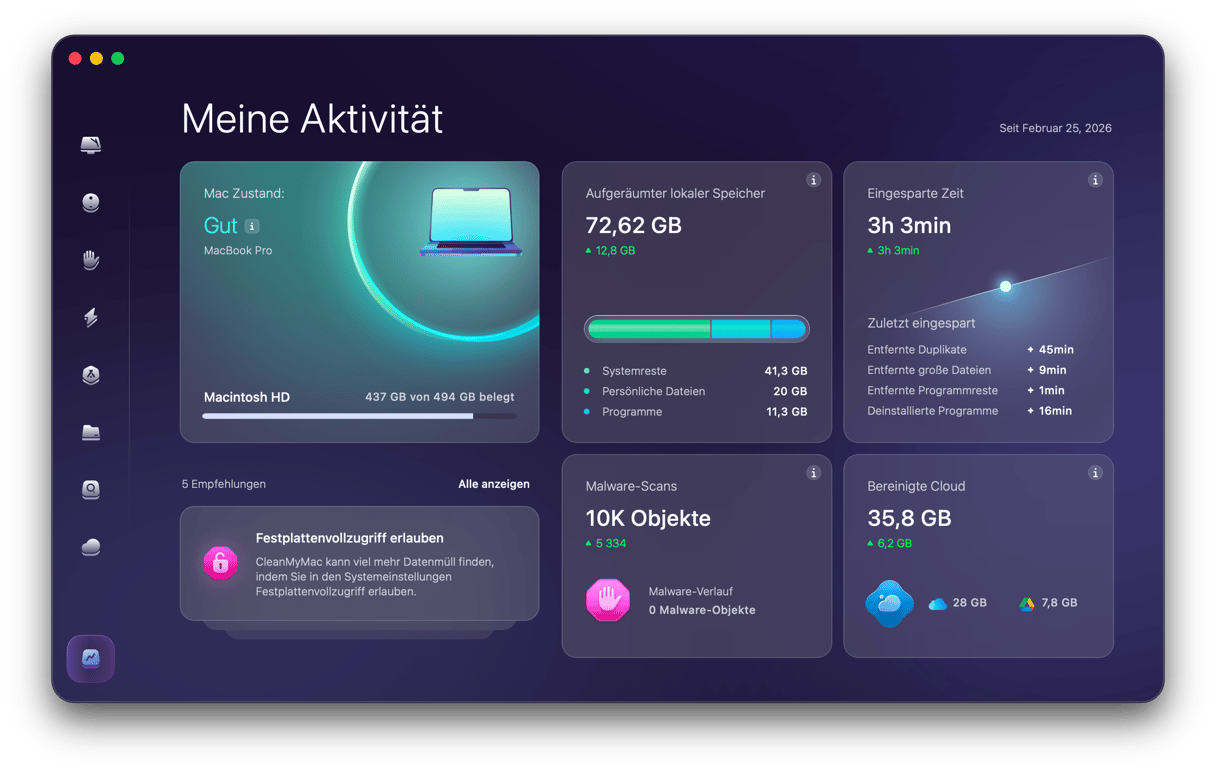The image size is (1216, 771).
Task: Select the folder icon in sidebar
Action: pos(91,433)
